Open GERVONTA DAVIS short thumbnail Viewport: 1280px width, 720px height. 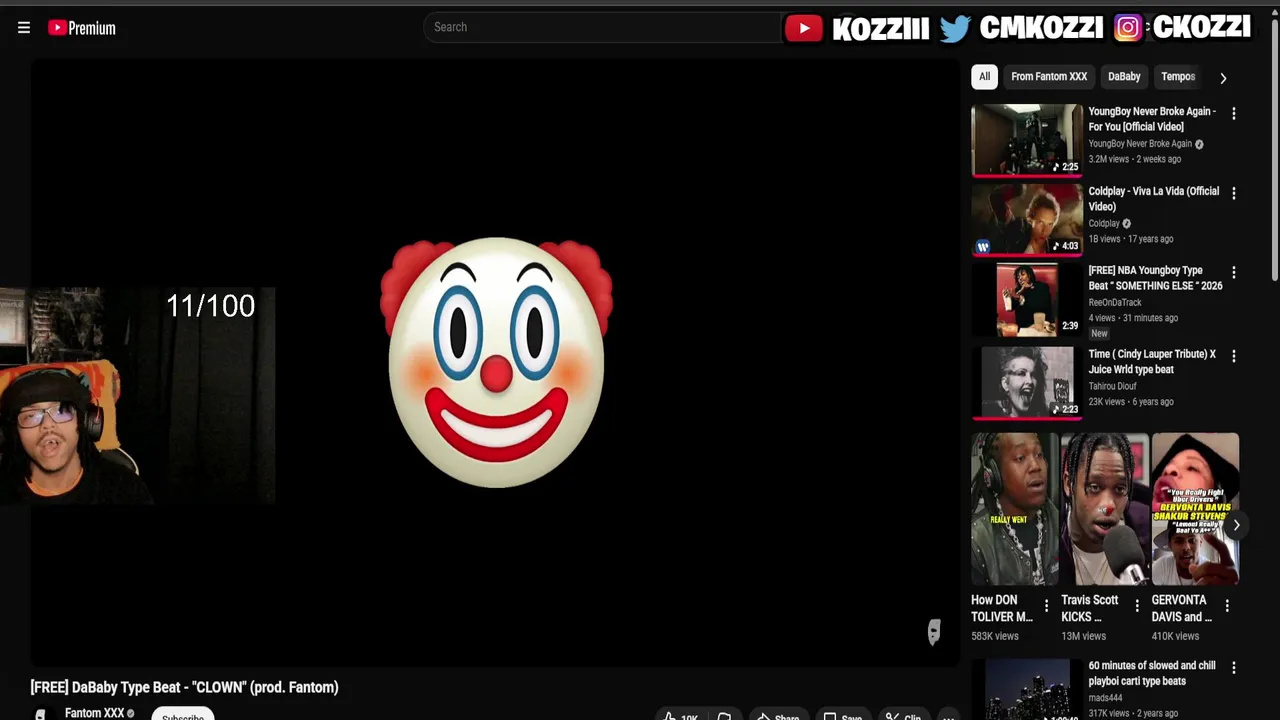1195,509
